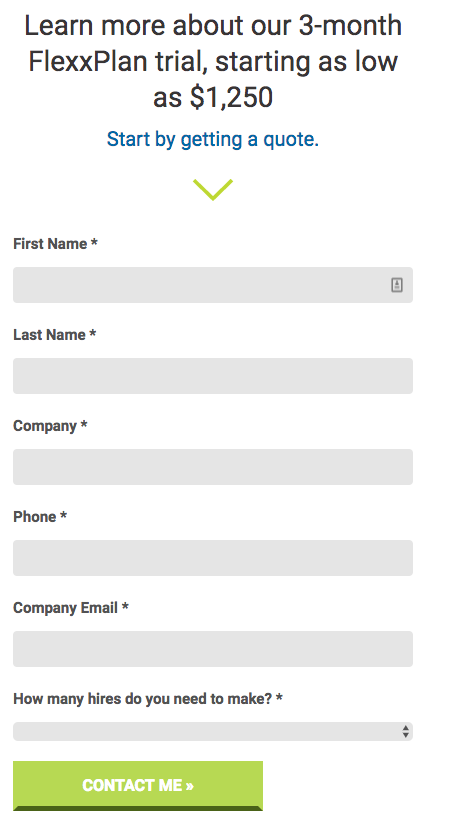Viewport: 449px width, 830px height.
Task: Click the FlexxPlan word in the heading
Action: (x=88, y=61)
